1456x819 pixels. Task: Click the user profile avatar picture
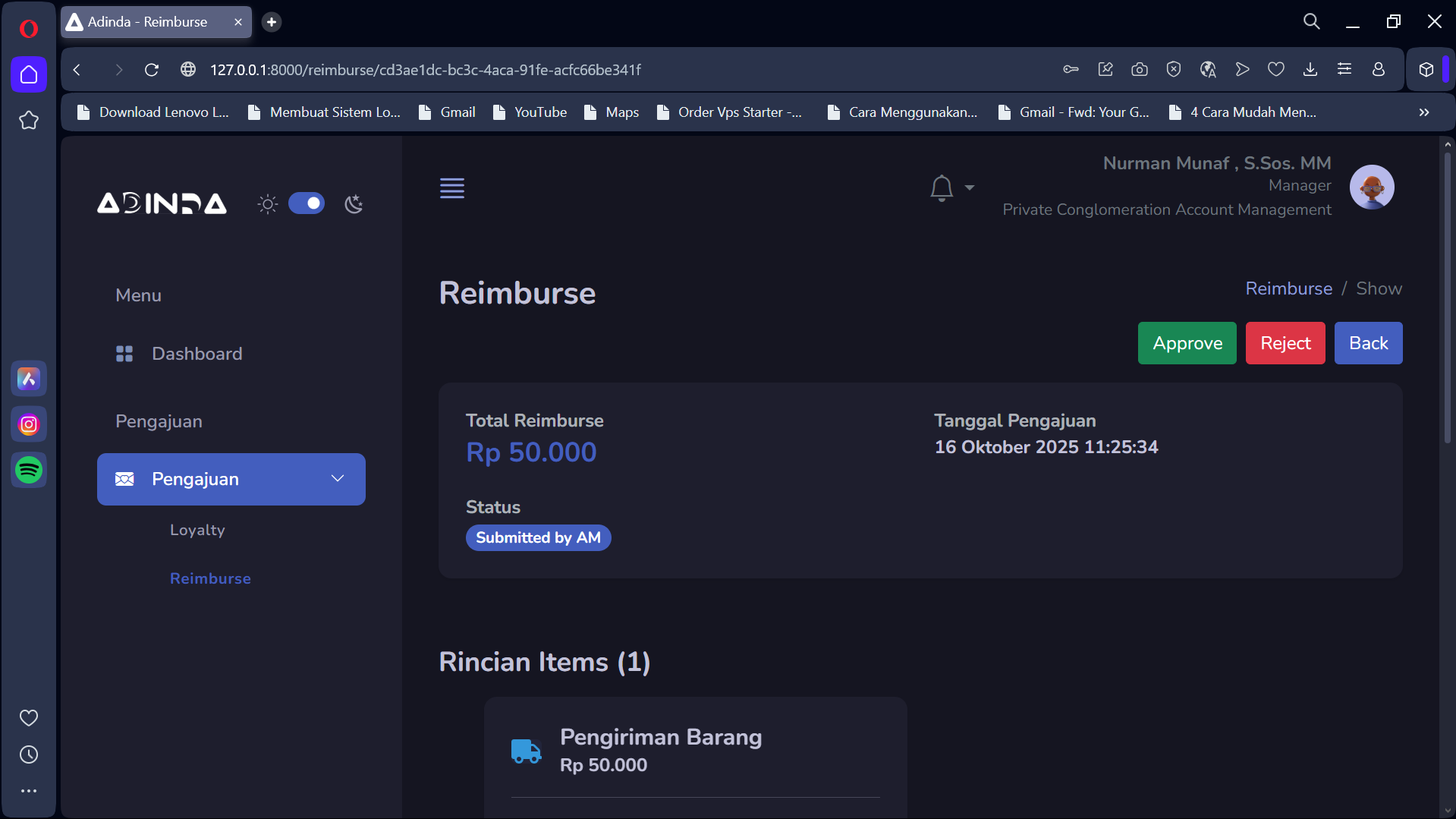[x=1371, y=187]
